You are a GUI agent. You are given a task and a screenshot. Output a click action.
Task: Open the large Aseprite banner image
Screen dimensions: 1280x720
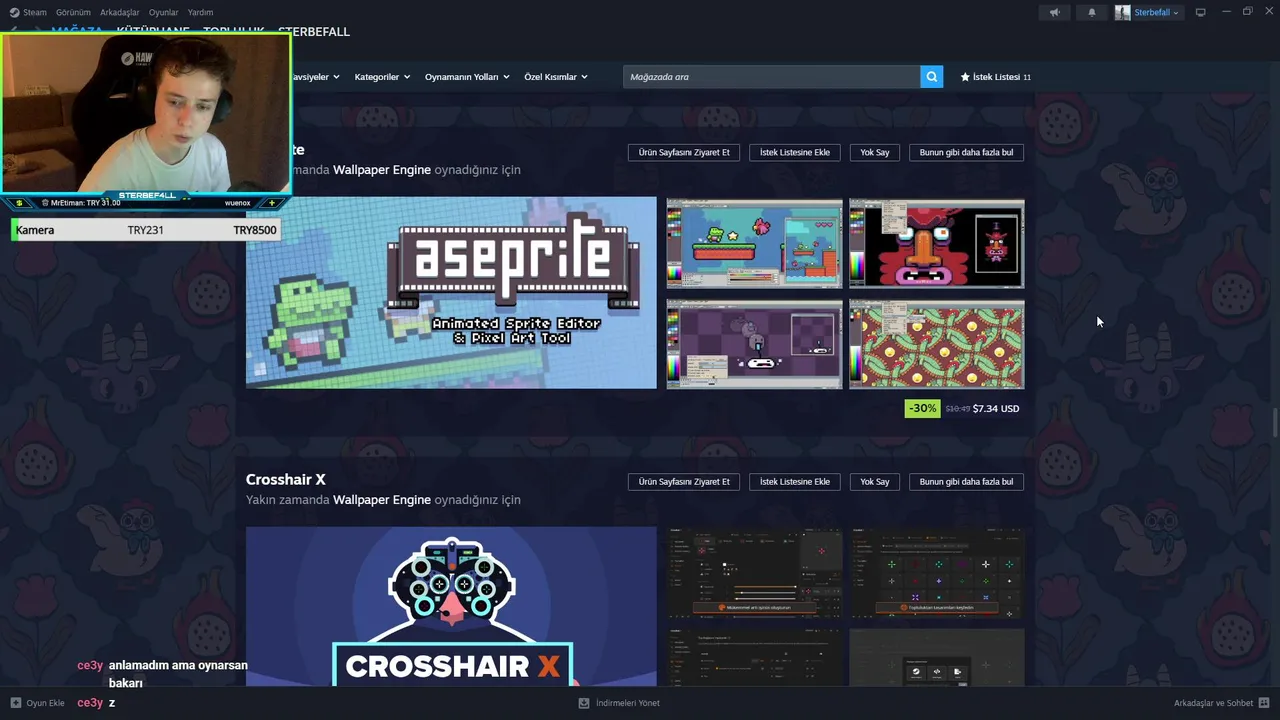451,292
